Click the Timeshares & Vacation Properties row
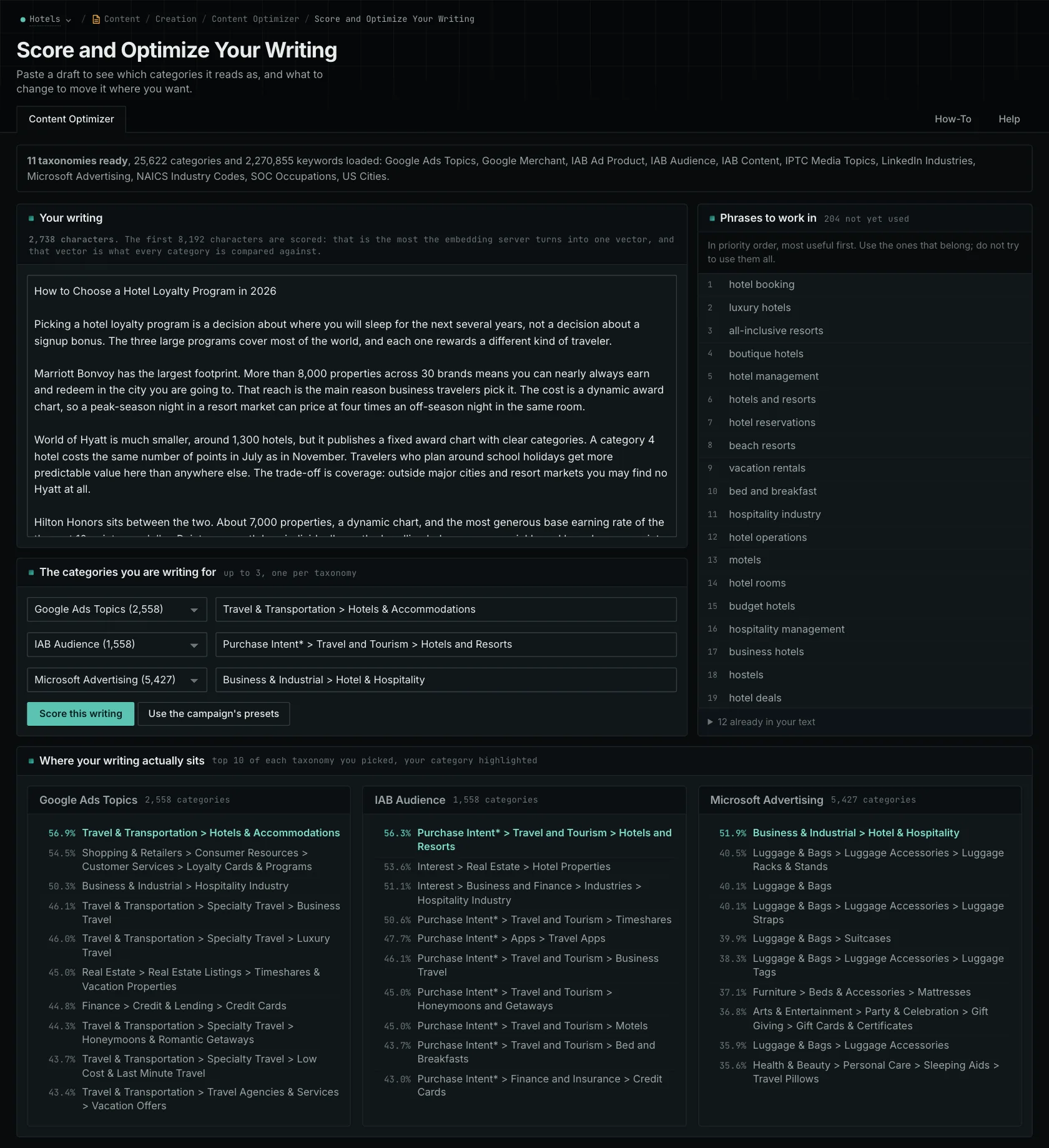Screen dimensions: 1049x1148 point(194,979)
